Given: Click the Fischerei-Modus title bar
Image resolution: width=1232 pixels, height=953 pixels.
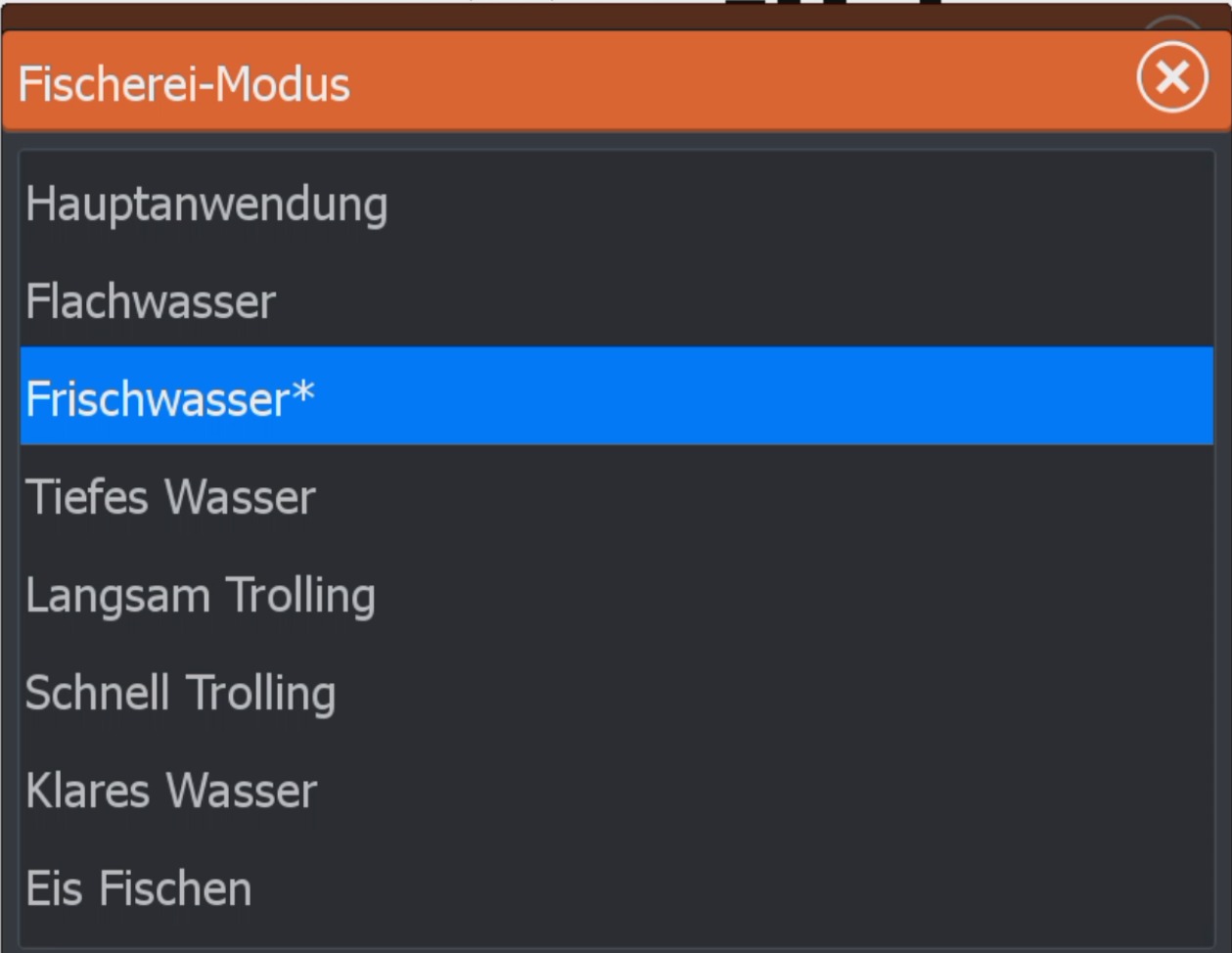Looking at the screenshot, I should (184, 83).
